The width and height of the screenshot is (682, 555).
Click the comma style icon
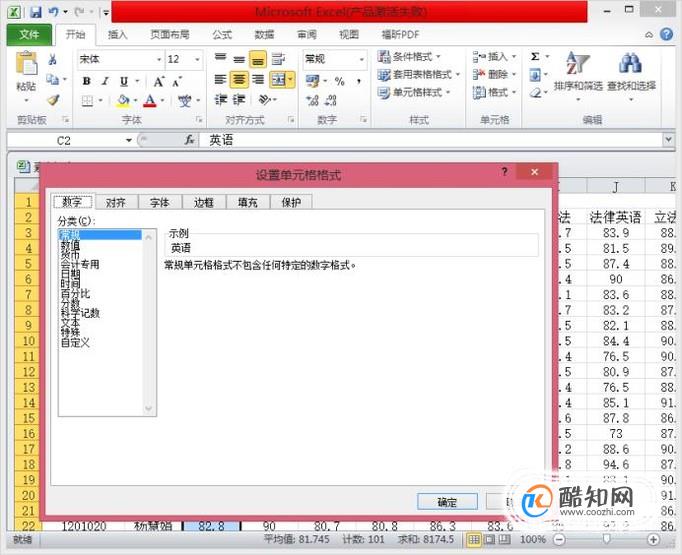pyautogui.click(x=359, y=81)
